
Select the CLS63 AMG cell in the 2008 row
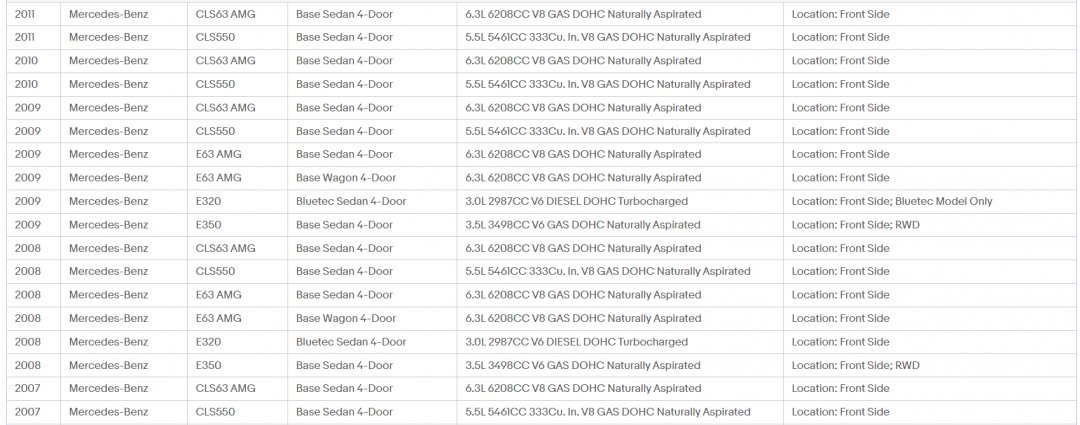(225, 248)
